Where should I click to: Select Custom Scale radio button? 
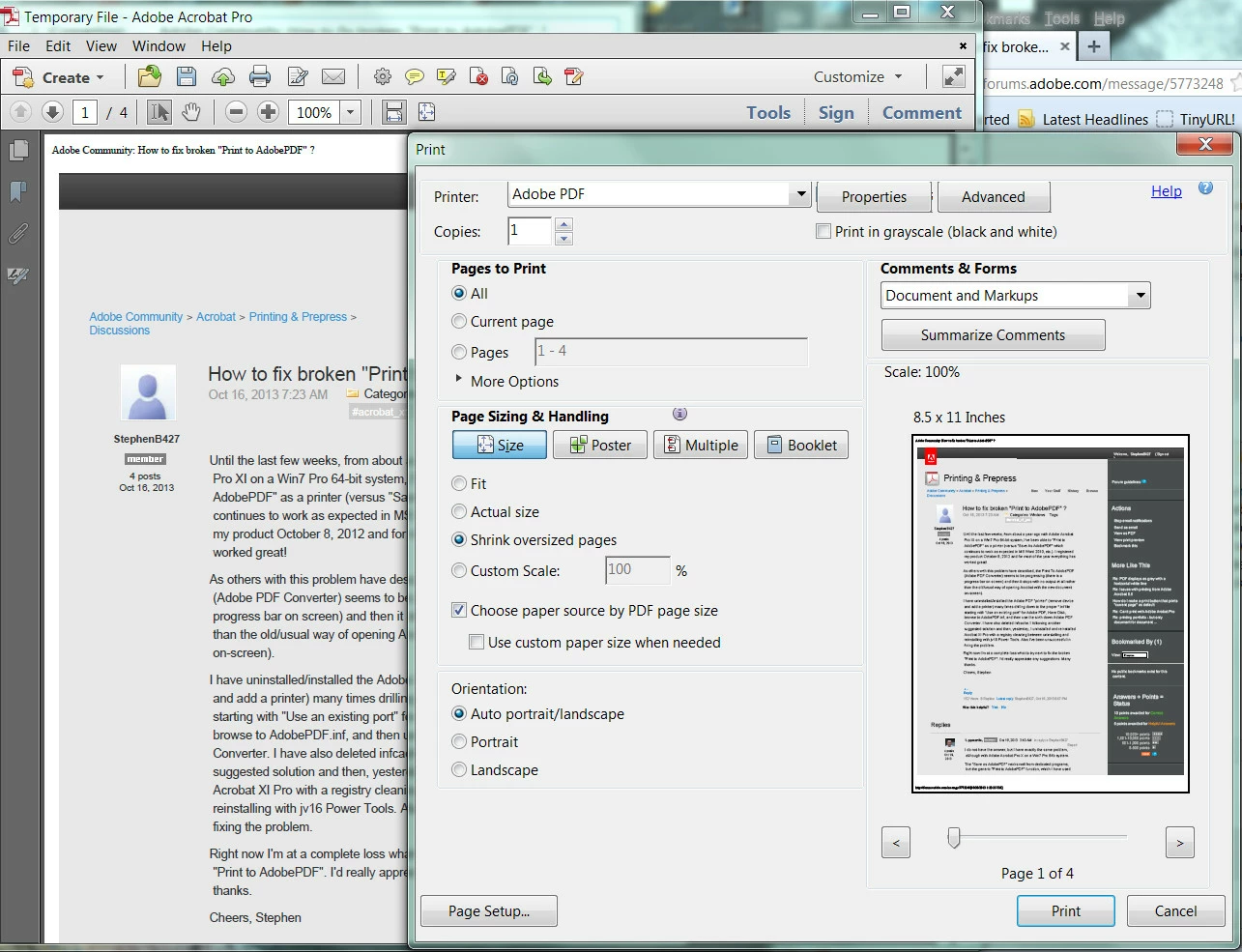coord(459,570)
